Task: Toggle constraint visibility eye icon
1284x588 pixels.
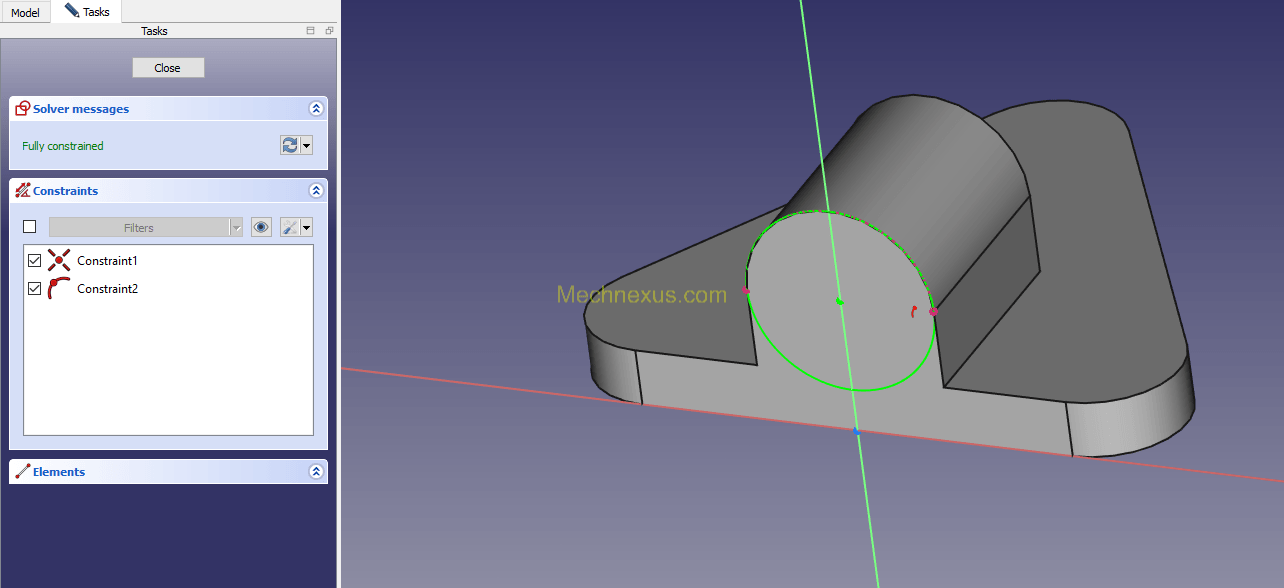Action: coord(261,228)
